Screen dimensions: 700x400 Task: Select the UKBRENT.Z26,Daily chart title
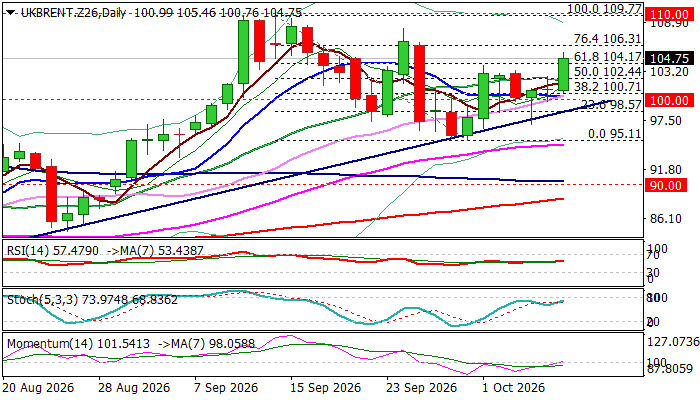click(75, 13)
